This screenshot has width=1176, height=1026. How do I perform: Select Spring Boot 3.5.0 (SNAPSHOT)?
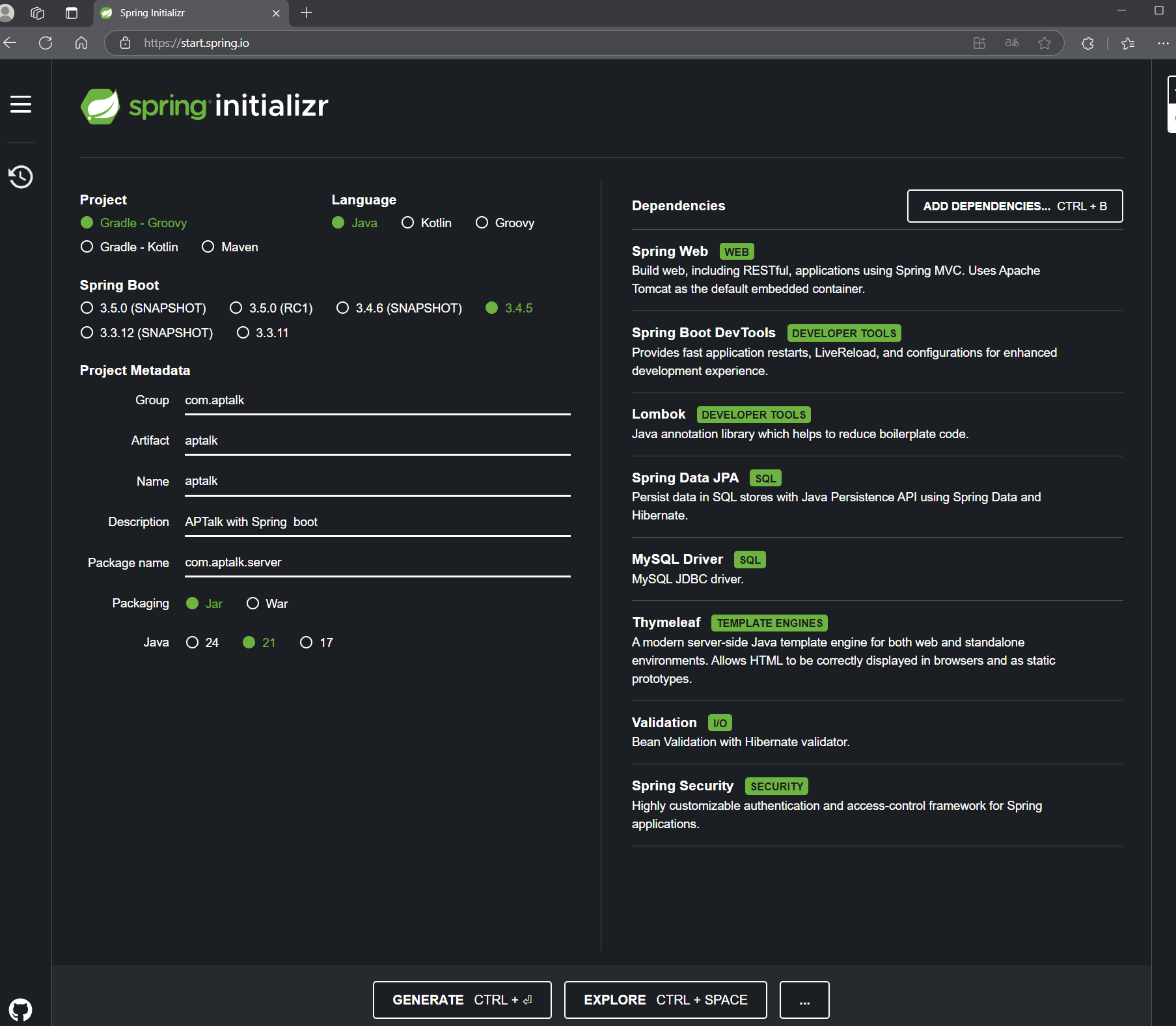[x=143, y=308]
